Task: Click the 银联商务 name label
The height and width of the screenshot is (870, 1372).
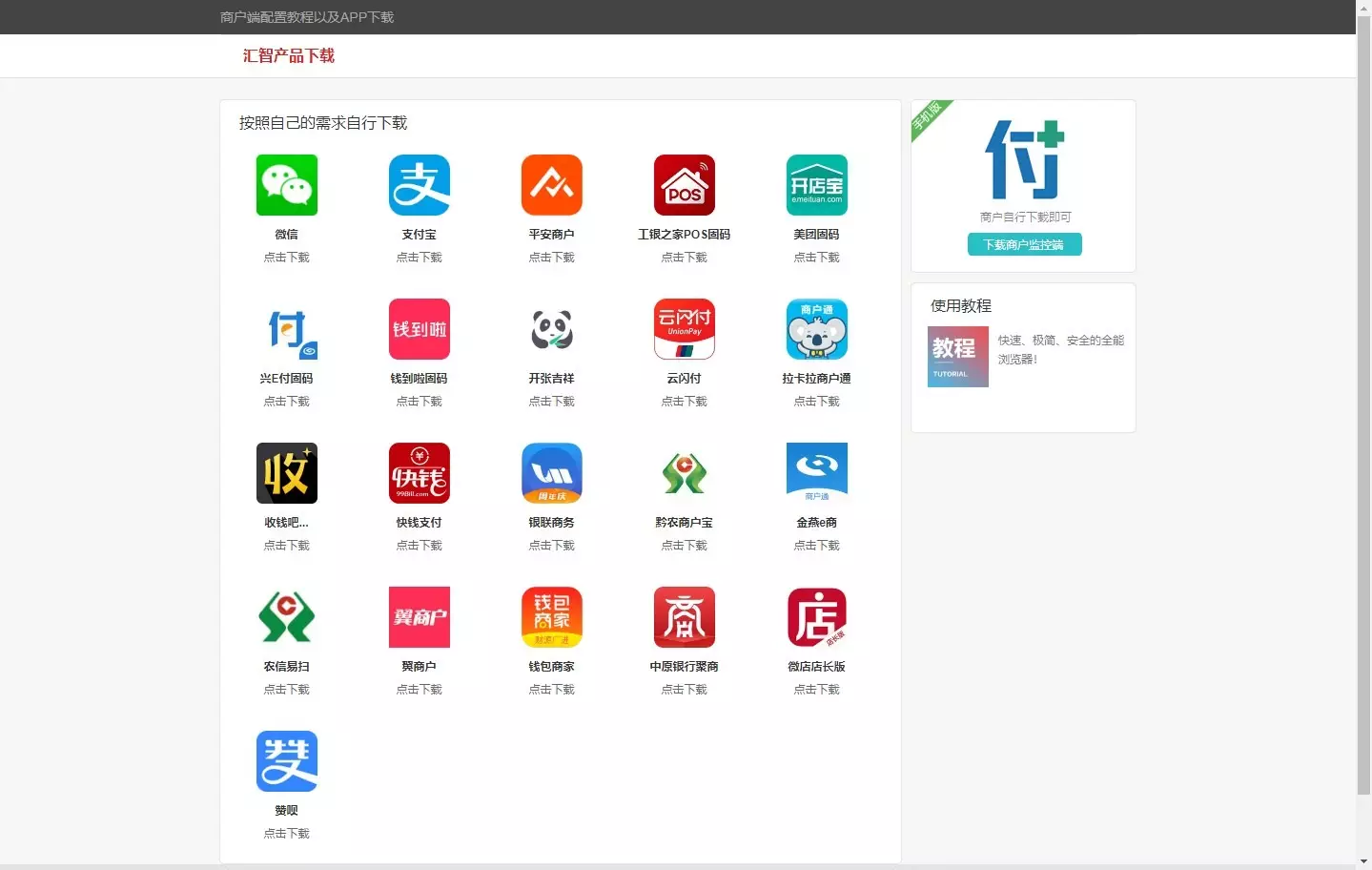Action: [x=551, y=523]
